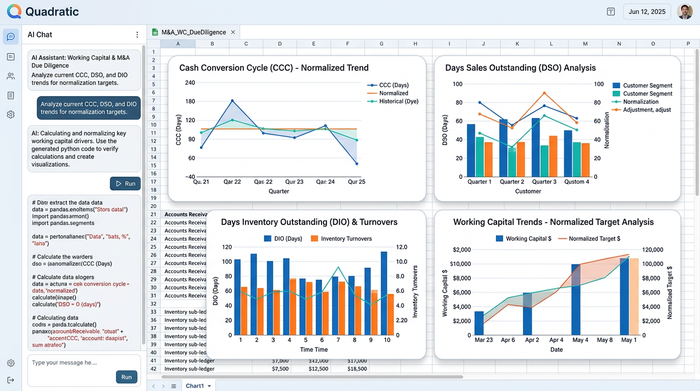
Task: Open the connections gear sidebar icon
Action: pos(11,115)
